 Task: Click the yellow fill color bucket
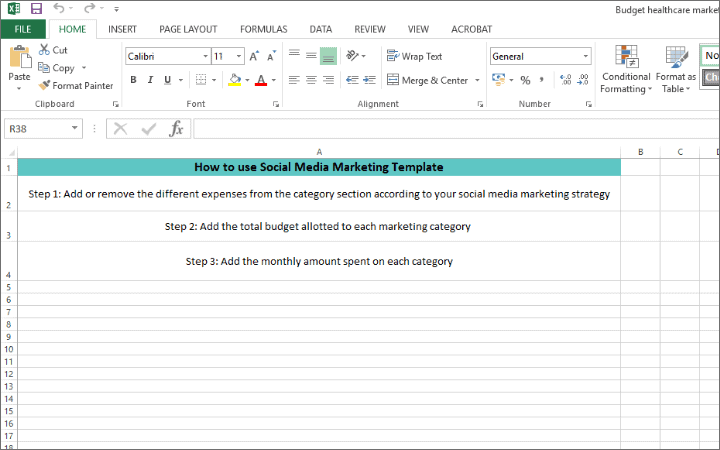pyautogui.click(x=234, y=80)
